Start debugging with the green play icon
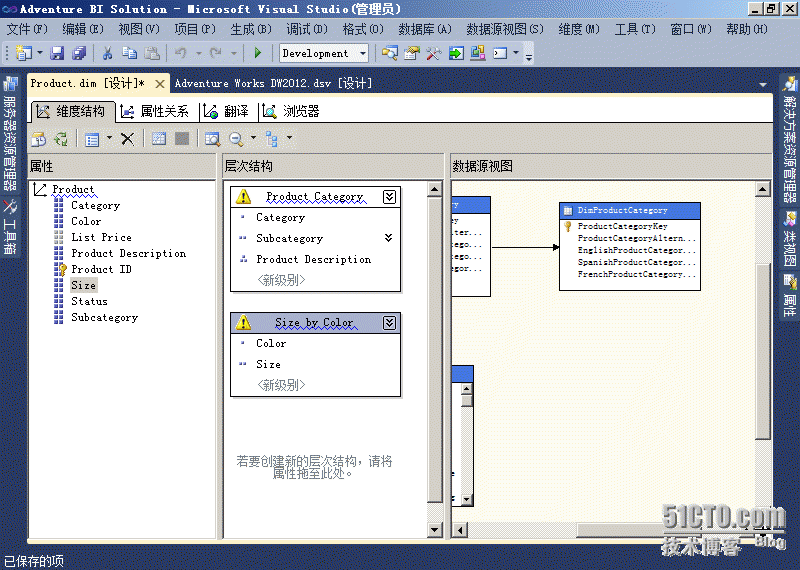This screenshot has height=570, width=800. (x=258, y=53)
